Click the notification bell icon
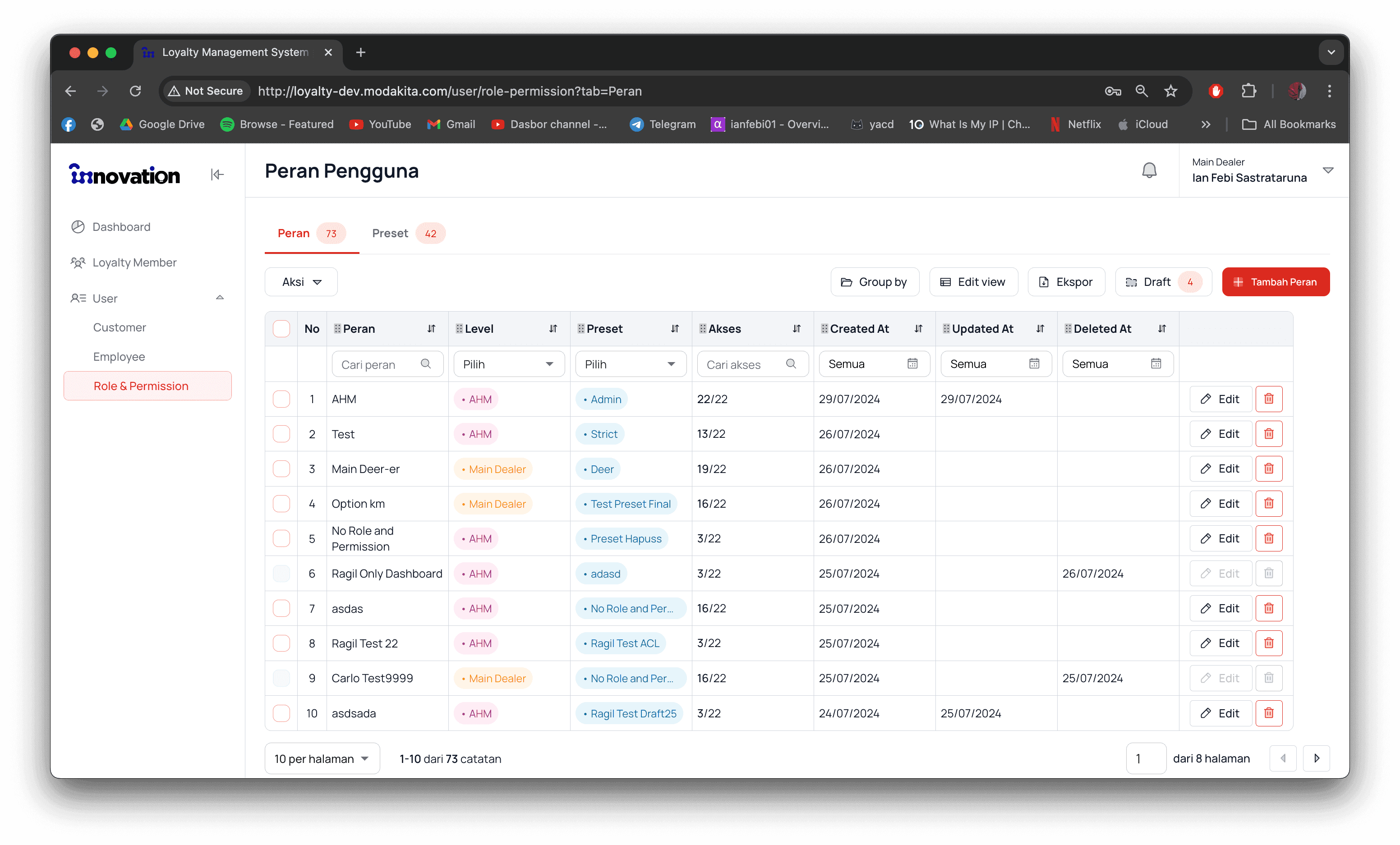 [1149, 170]
